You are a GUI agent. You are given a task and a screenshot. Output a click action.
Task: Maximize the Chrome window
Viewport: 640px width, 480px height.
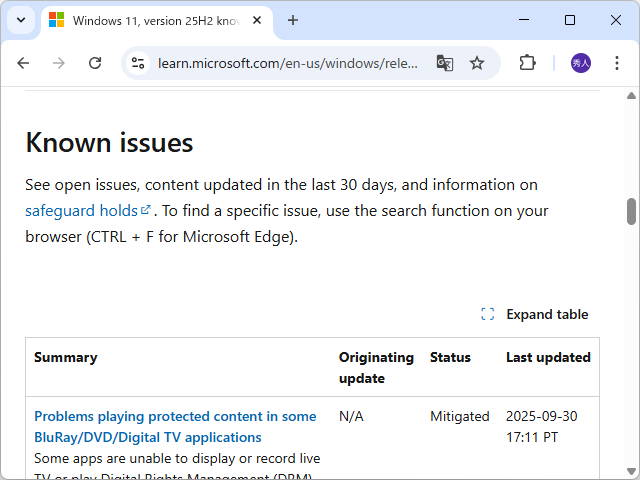570,20
